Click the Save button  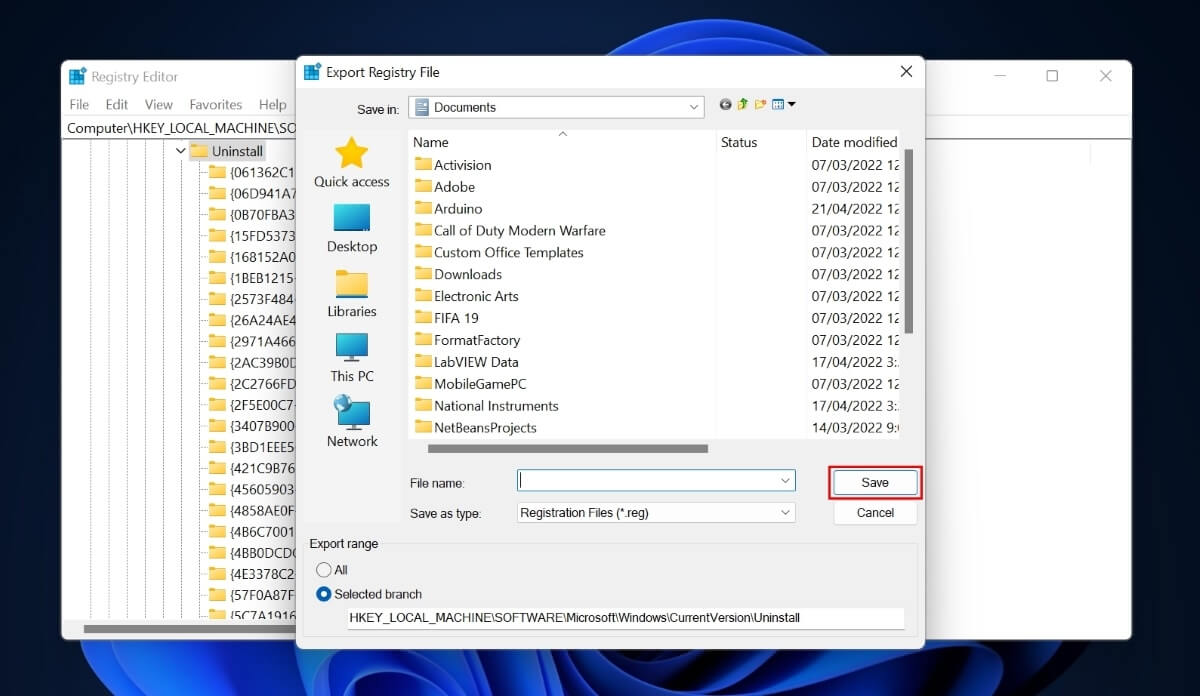[x=874, y=482]
